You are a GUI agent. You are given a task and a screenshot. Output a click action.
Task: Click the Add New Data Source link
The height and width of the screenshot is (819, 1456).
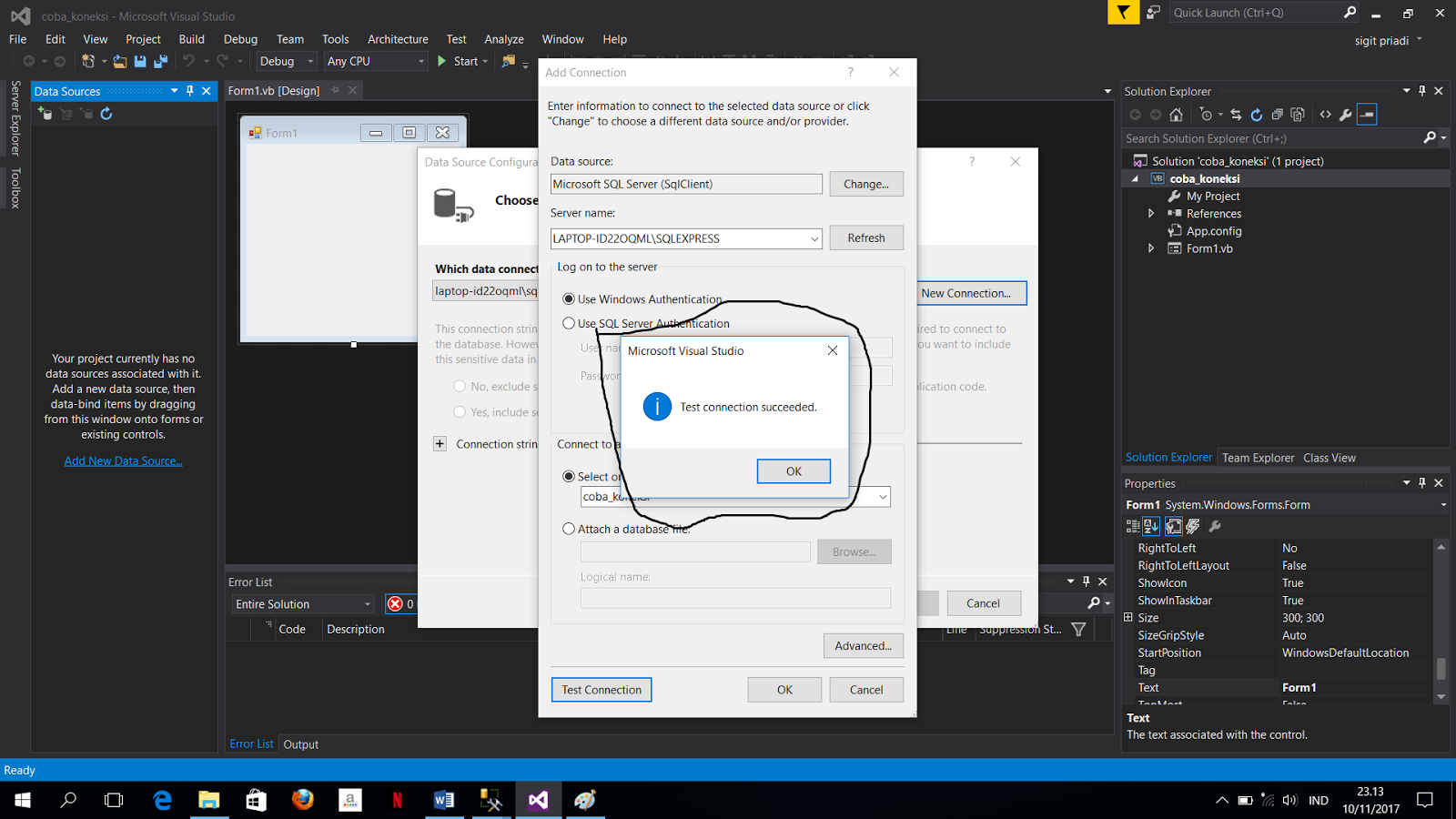[123, 461]
